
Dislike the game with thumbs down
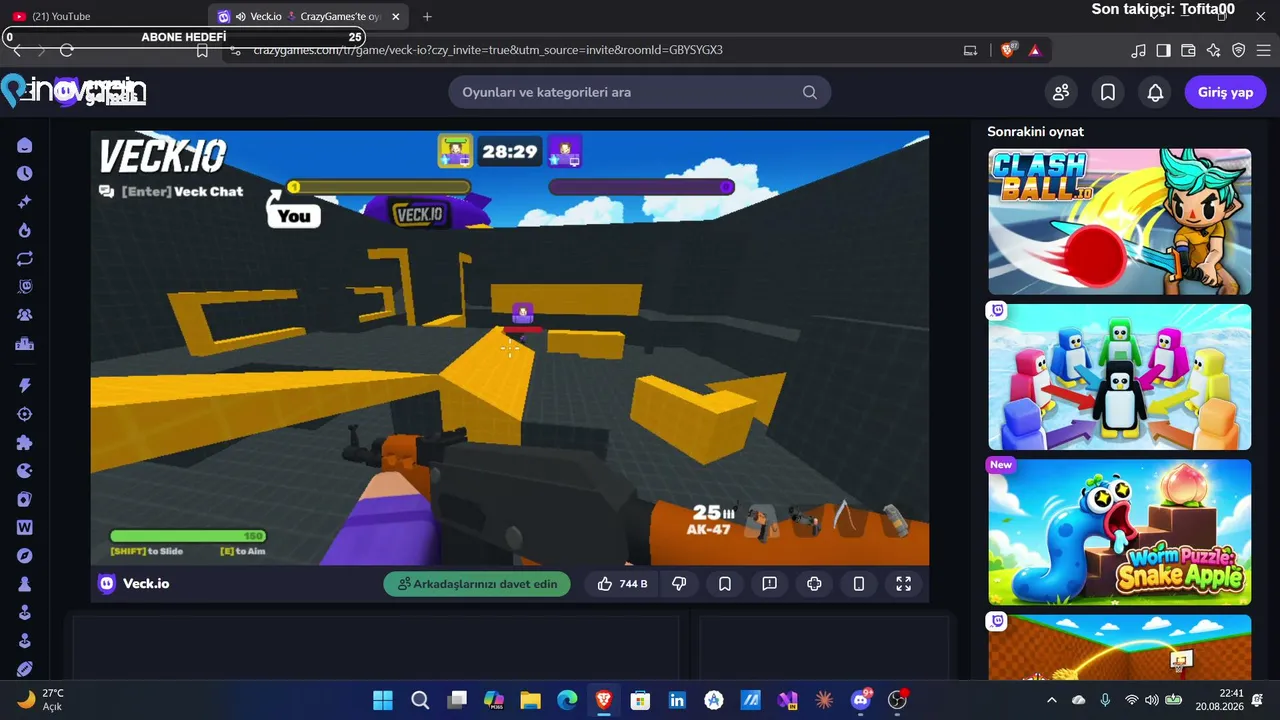[679, 584]
